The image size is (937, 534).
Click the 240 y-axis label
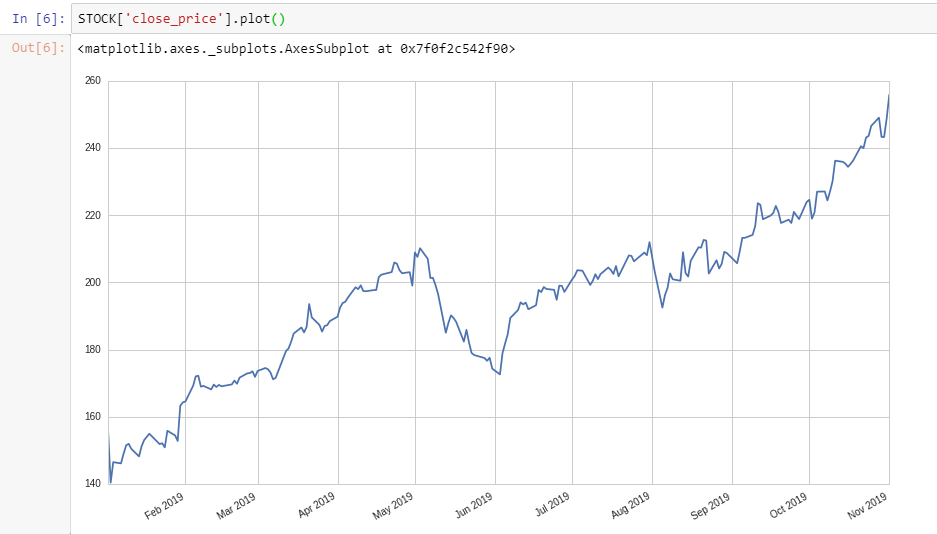point(93,148)
